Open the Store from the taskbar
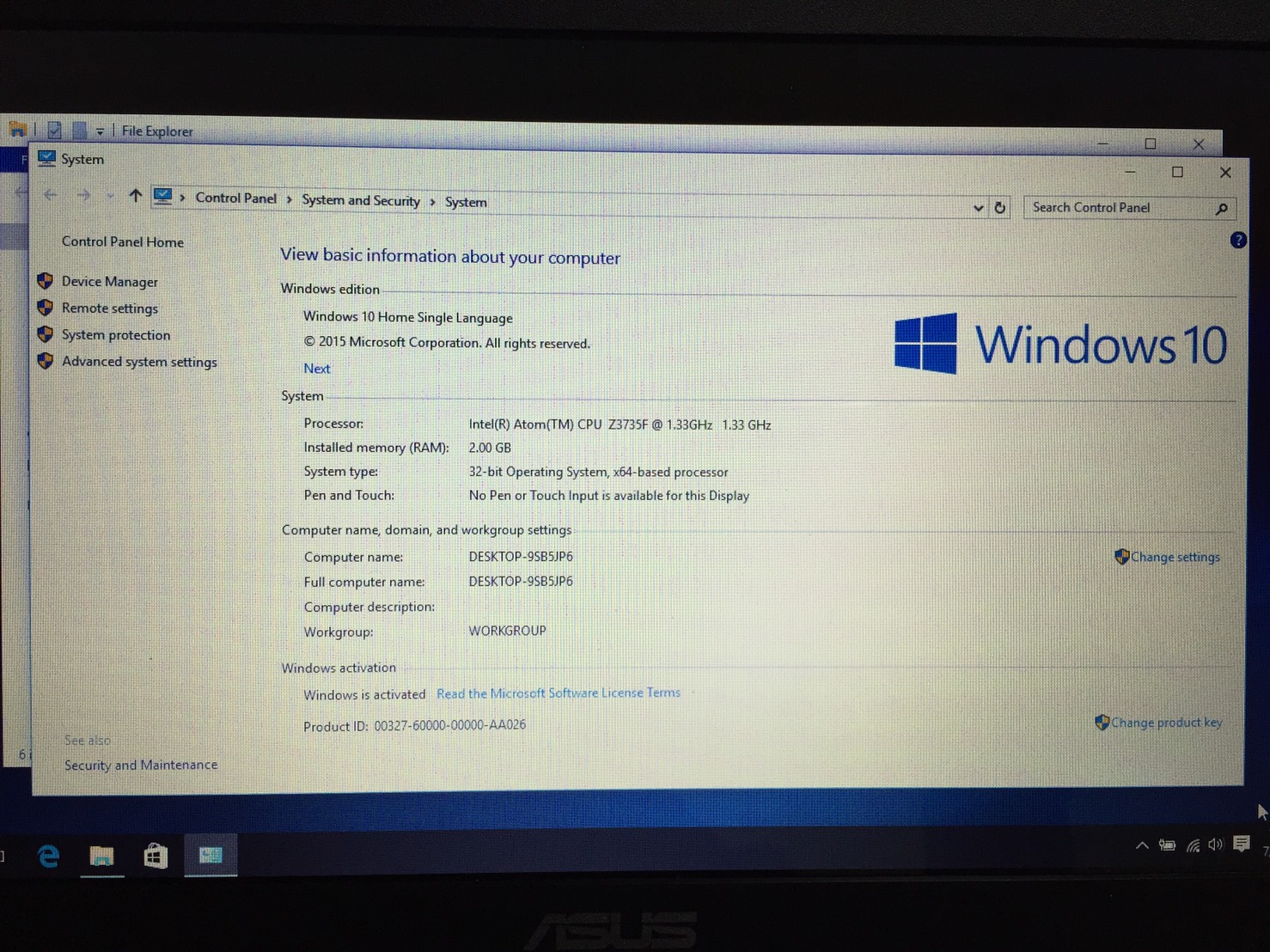The width and height of the screenshot is (1270, 952). click(156, 856)
